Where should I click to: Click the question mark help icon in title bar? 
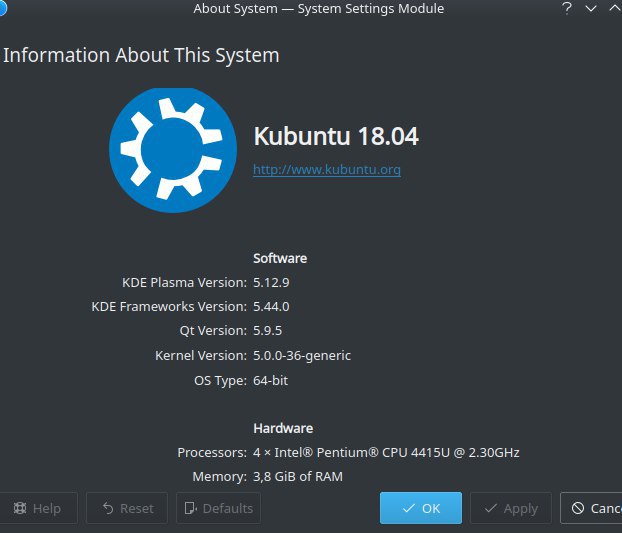point(567,8)
